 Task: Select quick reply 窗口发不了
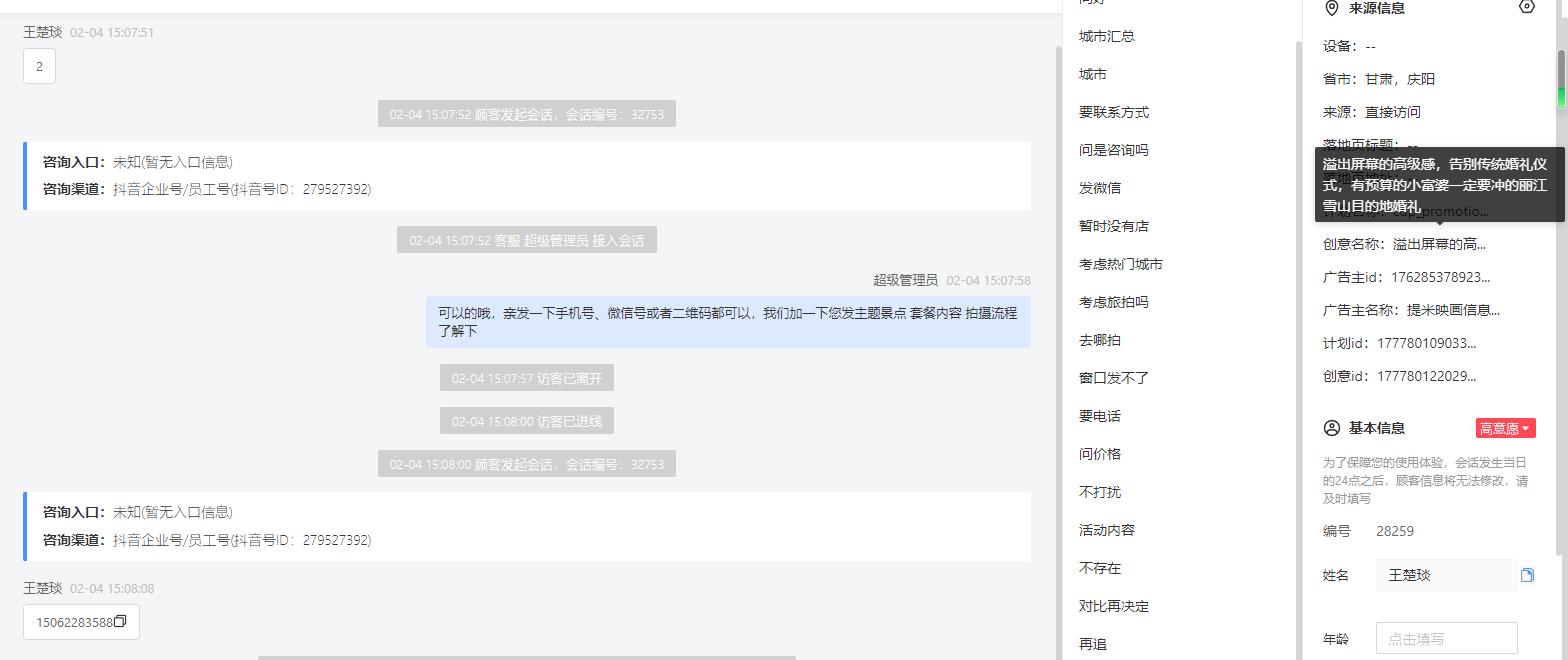[x=1114, y=378]
